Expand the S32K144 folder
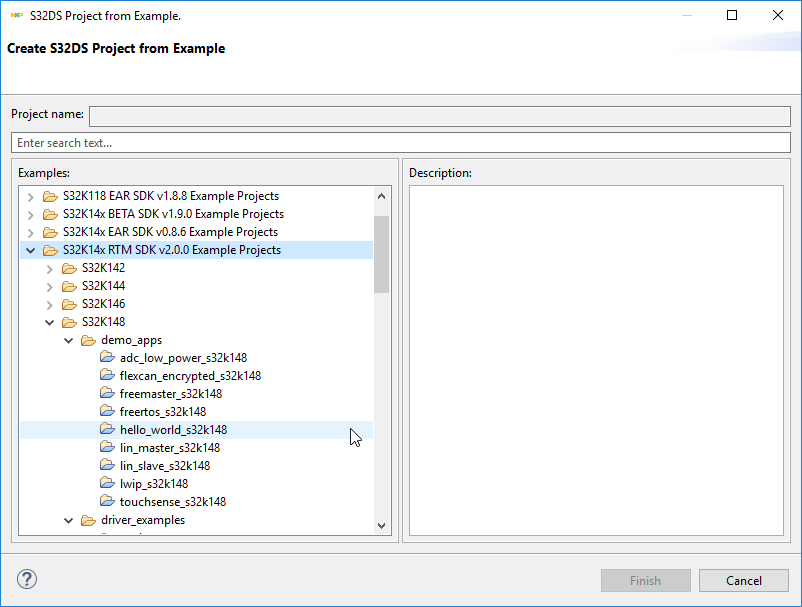Viewport: 802px width, 607px height. [x=50, y=286]
